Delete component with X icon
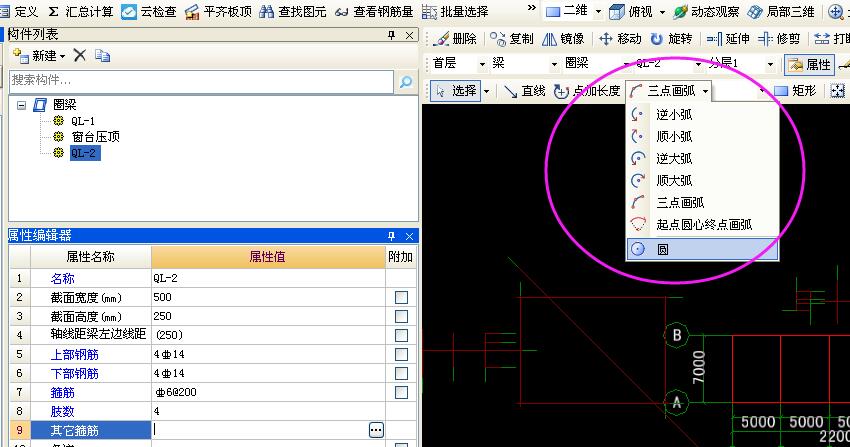Image resolution: width=850 pixels, height=447 pixels. coord(80,55)
